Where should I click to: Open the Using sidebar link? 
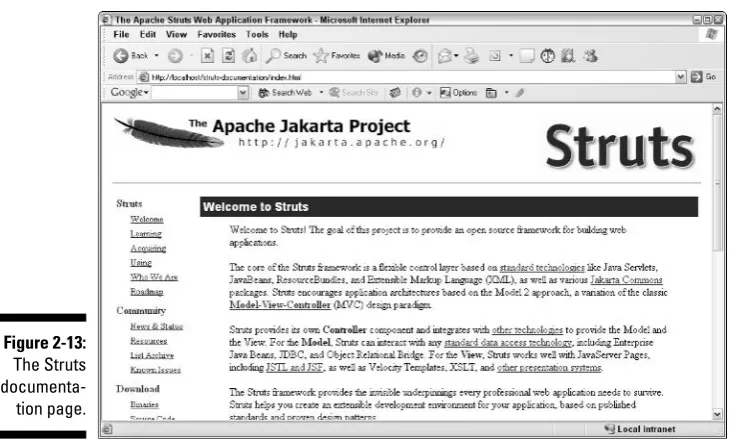pyautogui.click(x=141, y=263)
